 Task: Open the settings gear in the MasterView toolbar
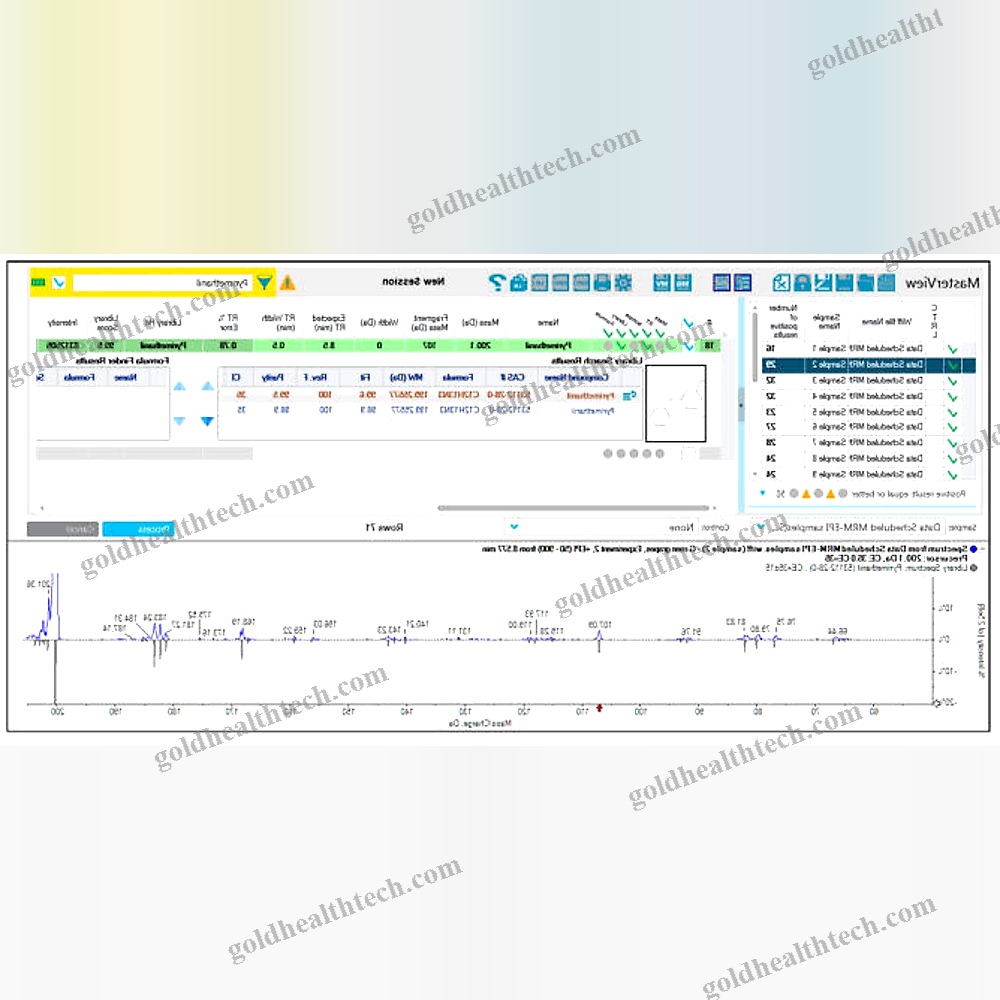point(622,283)
